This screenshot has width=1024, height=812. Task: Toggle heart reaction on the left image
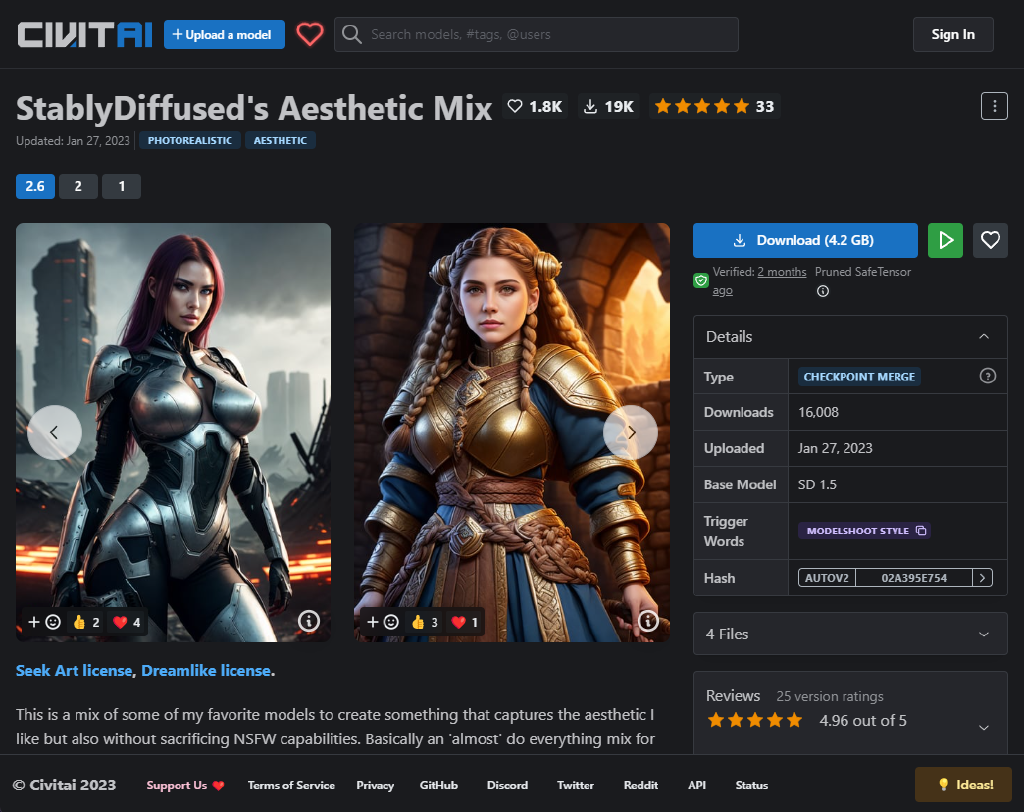[127, 622]
